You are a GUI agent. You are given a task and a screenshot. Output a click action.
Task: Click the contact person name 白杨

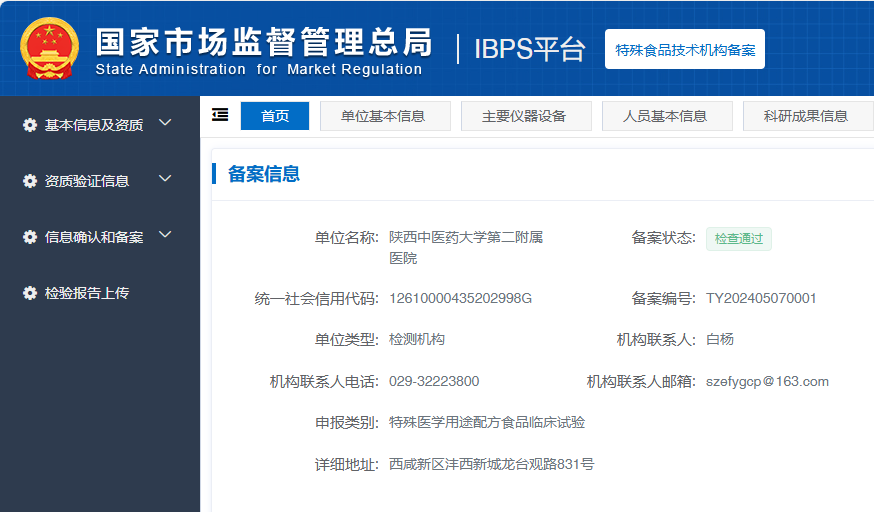click(720, 339)
